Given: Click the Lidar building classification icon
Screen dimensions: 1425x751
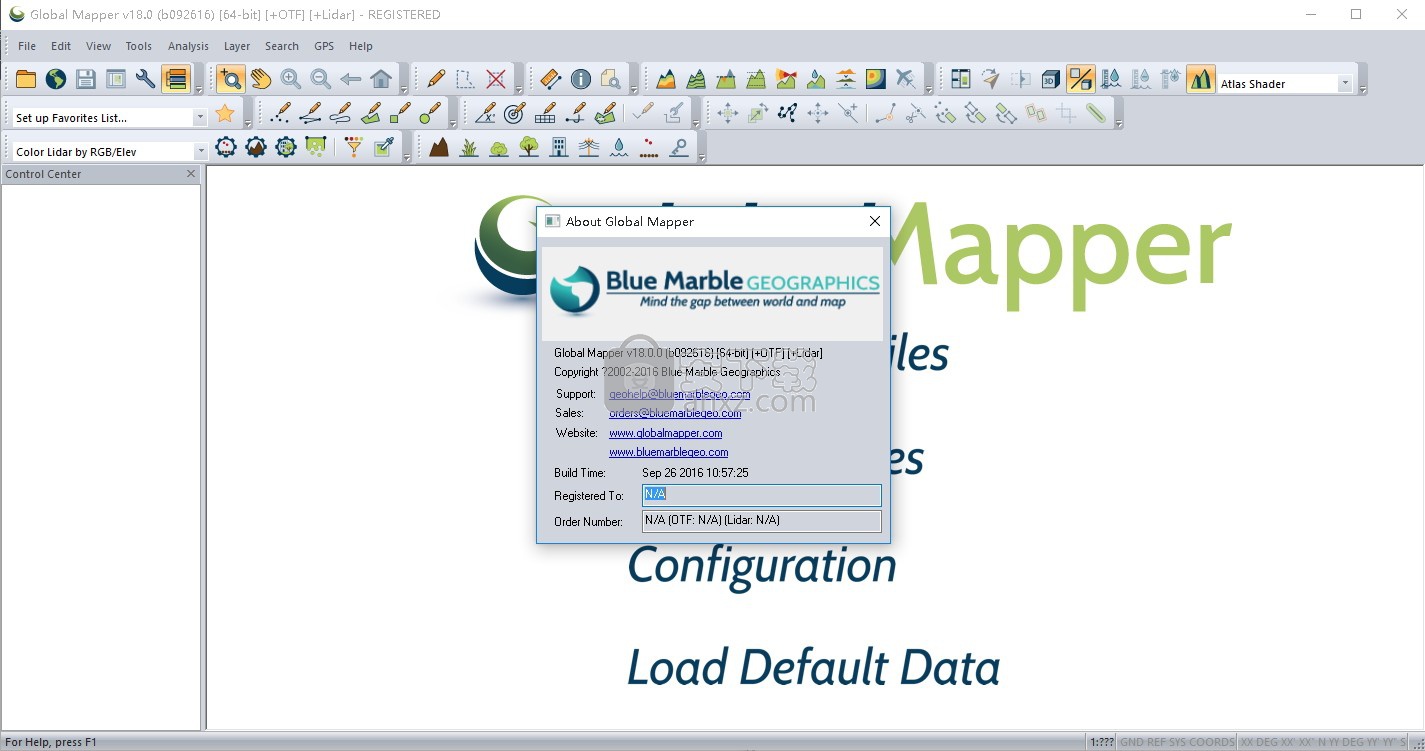Looking at the screenshot, I should (x=559, y=147).
